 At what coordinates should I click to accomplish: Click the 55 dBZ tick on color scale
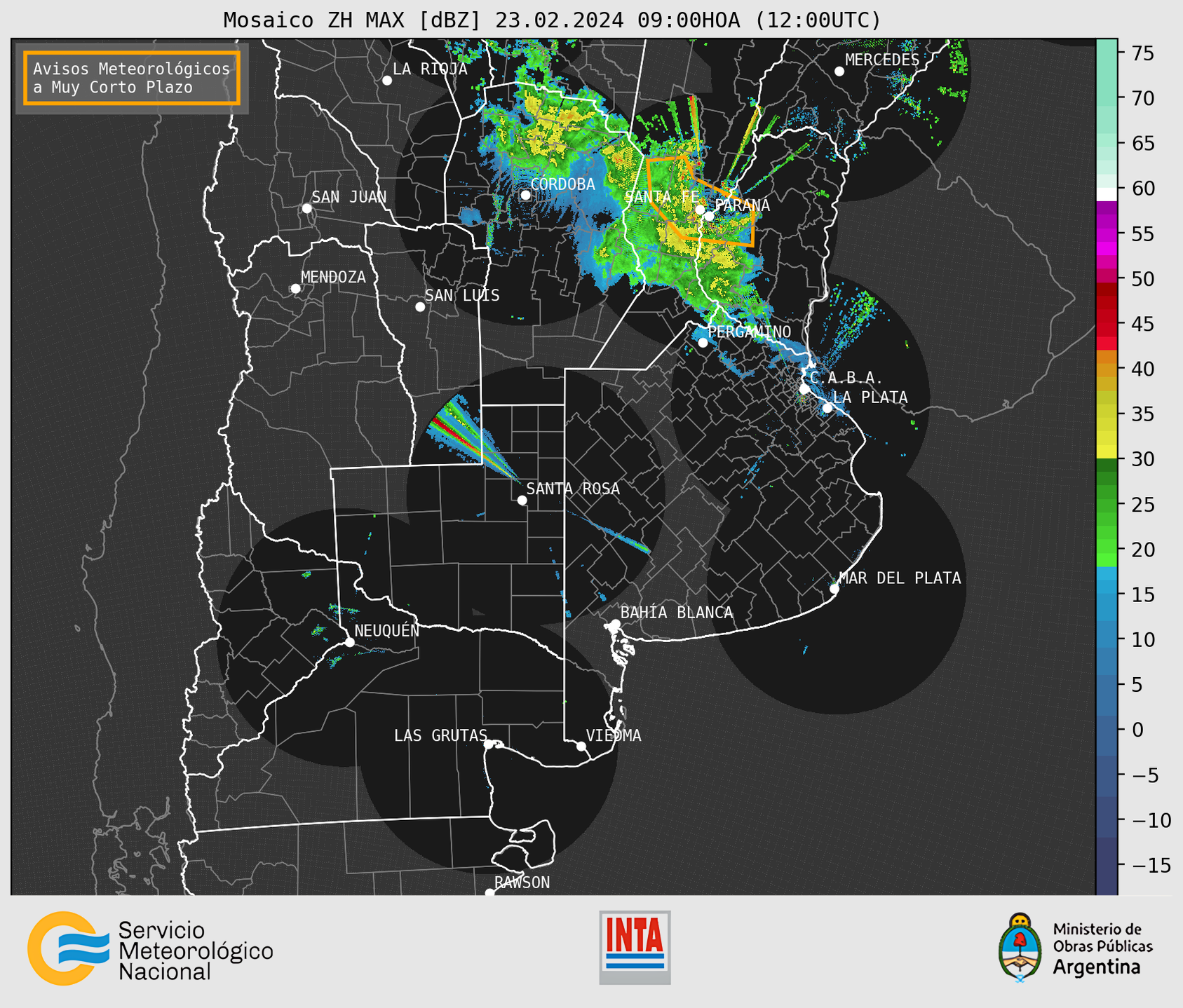click(1142, 234)
